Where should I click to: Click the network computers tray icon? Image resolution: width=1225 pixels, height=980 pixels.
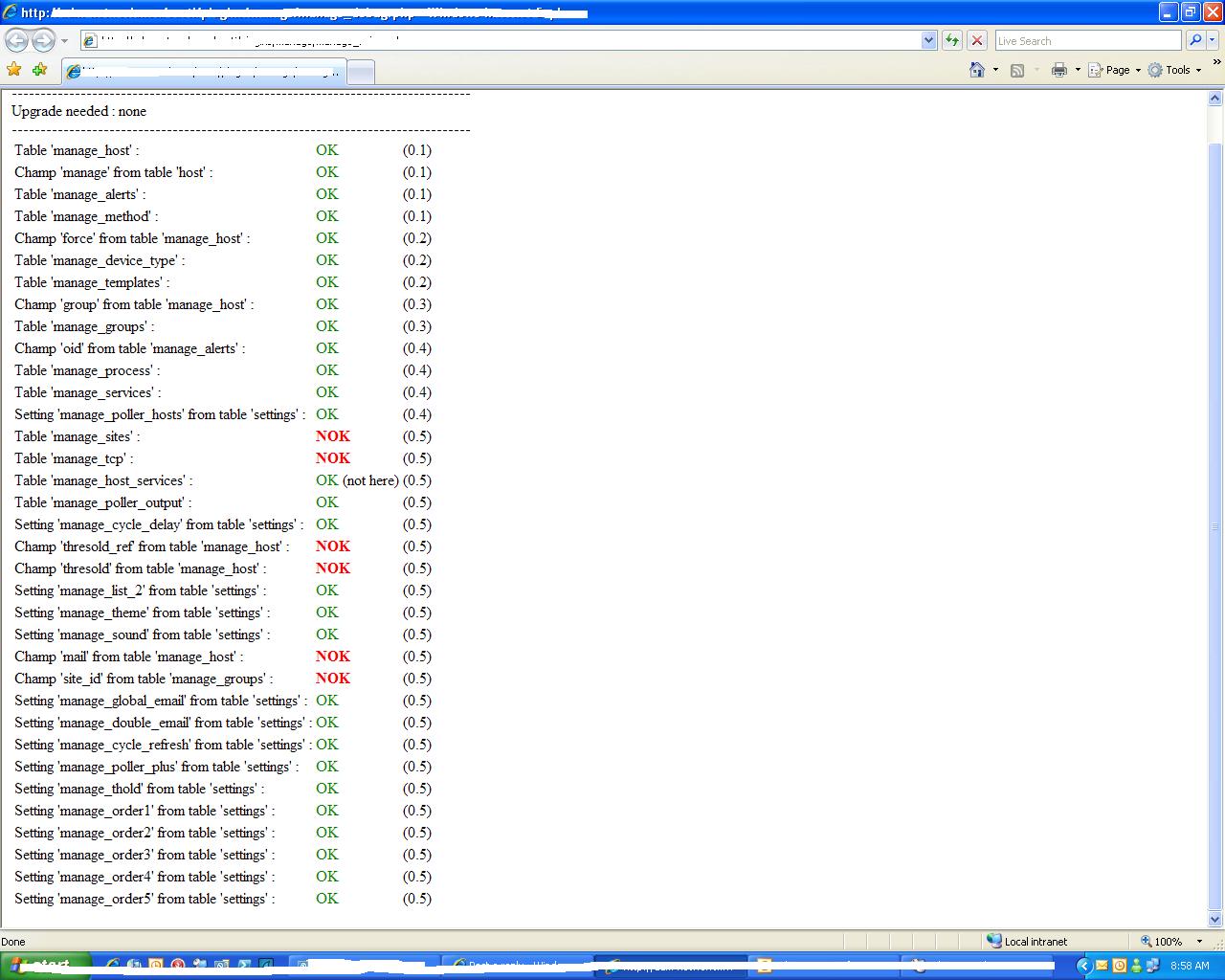point(1151,966)
